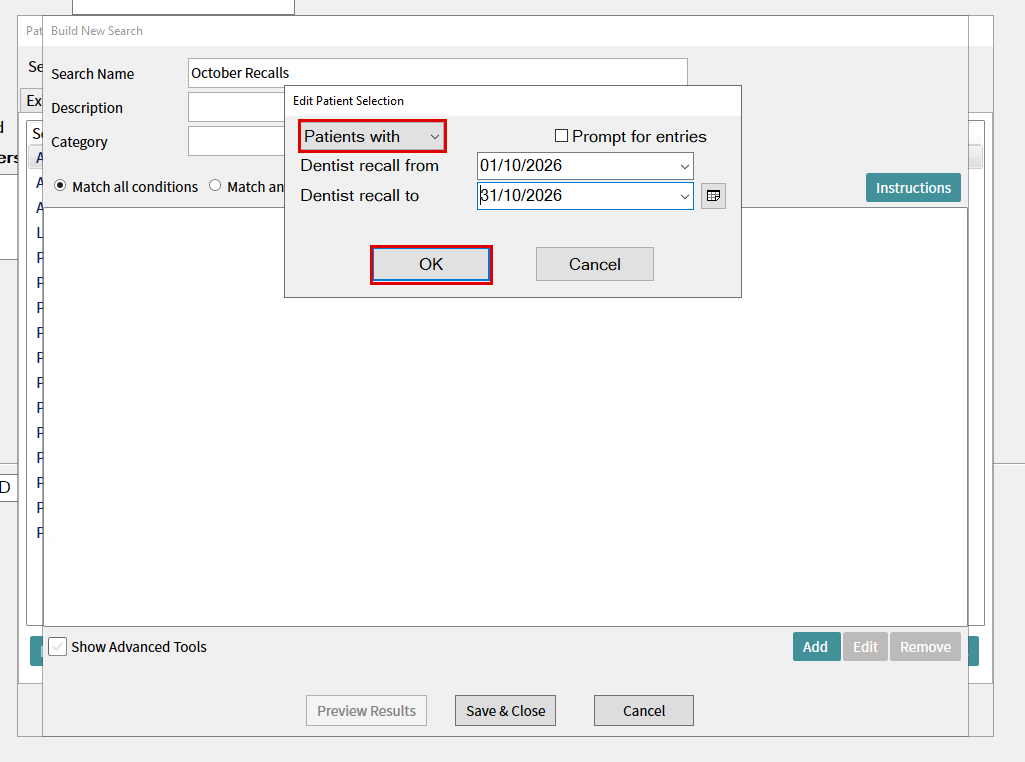This screenshot has width=1025, height=762.
Task: Cancel the Edit Patient Selection dialog
Action: click(594, 264)
